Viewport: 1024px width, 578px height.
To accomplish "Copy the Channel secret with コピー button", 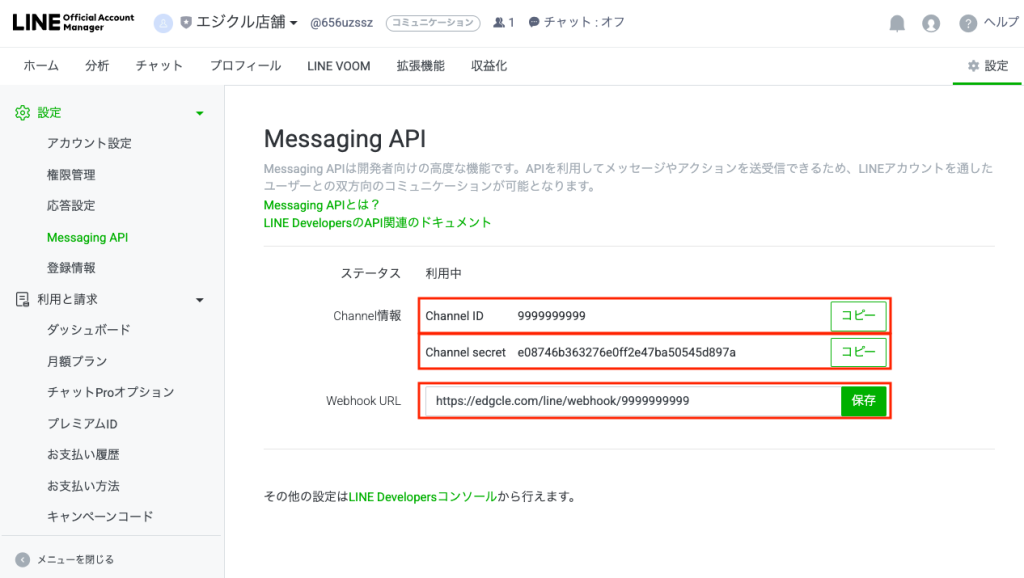I will (x=858, y=352).
